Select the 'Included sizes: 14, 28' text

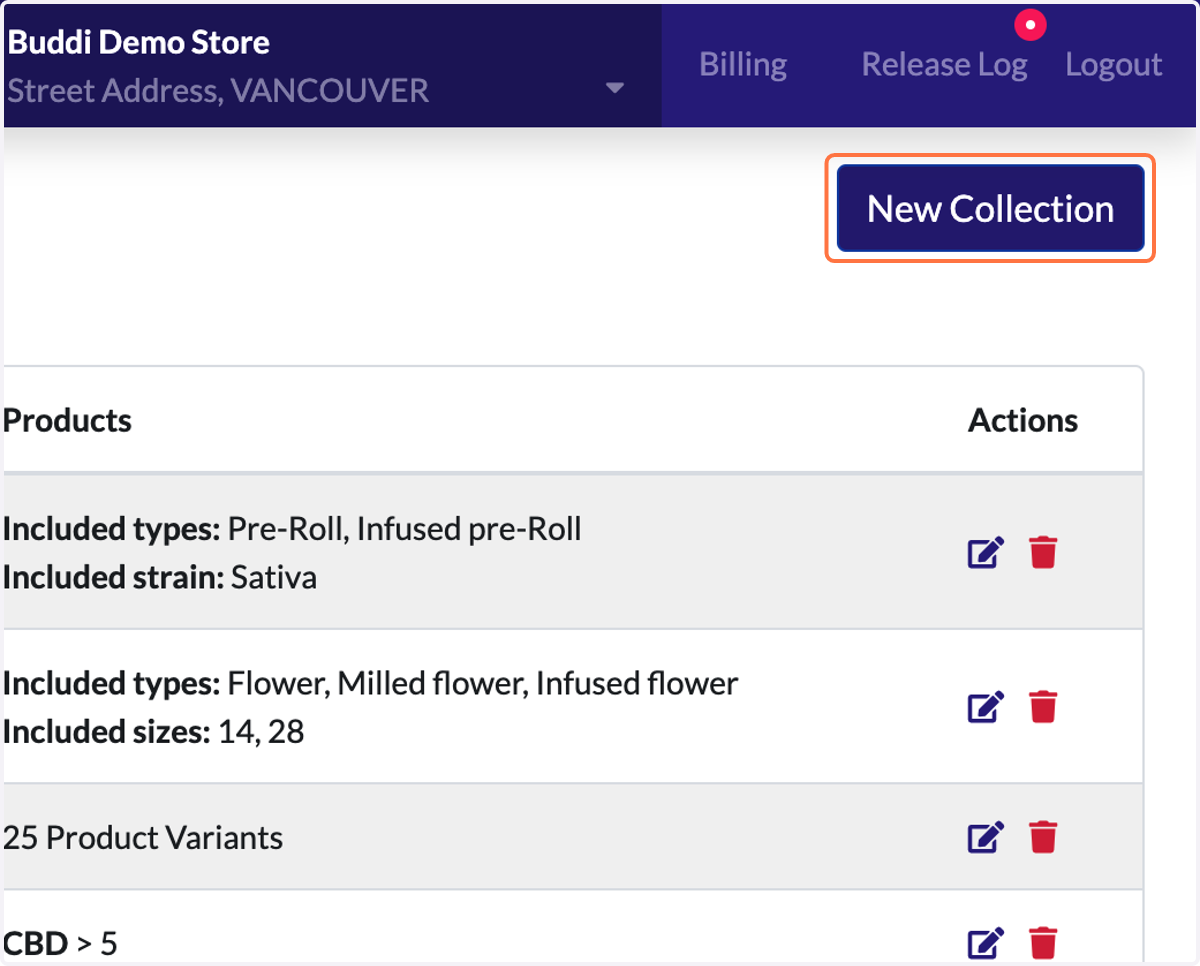154,732
